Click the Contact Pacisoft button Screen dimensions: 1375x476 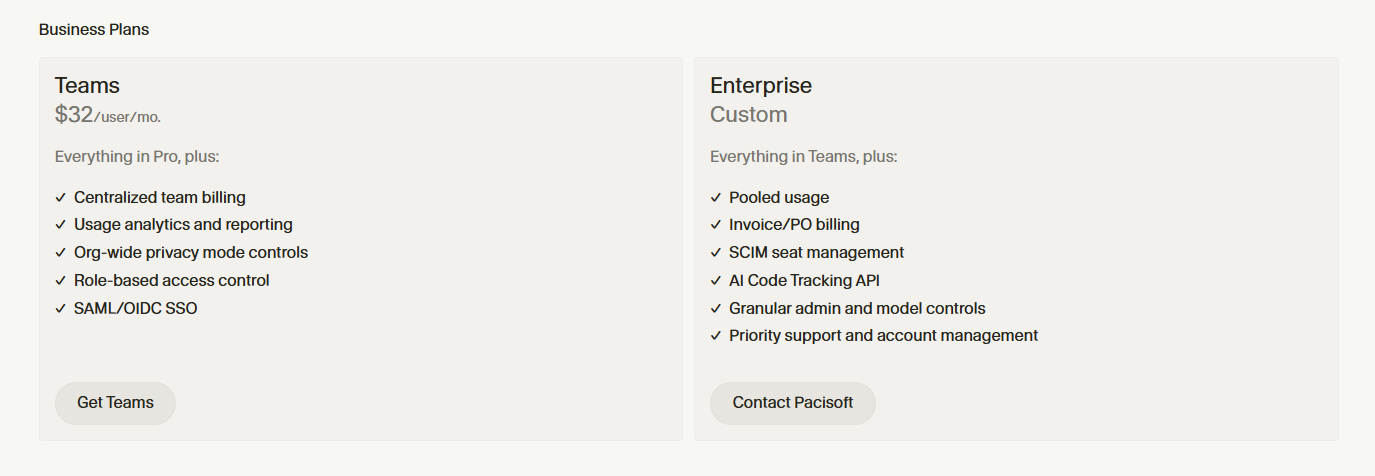(793, 403)
